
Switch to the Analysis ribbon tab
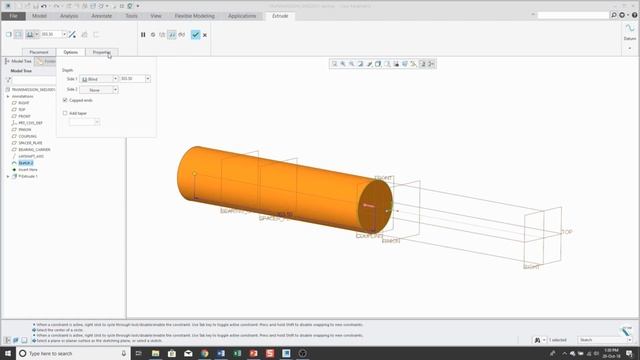[x=69, y=16]
